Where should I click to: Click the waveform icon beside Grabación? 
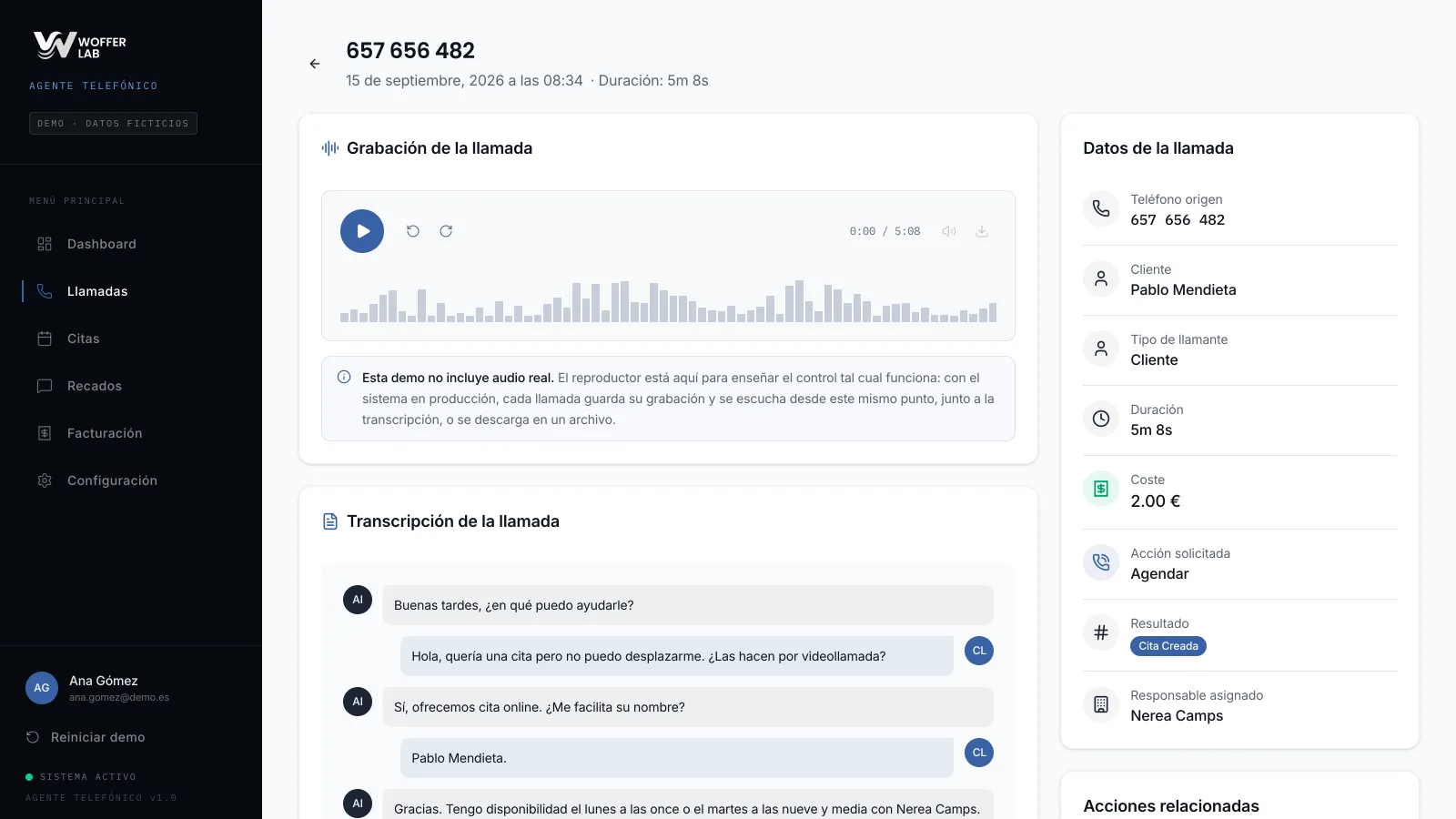point(330,148)
